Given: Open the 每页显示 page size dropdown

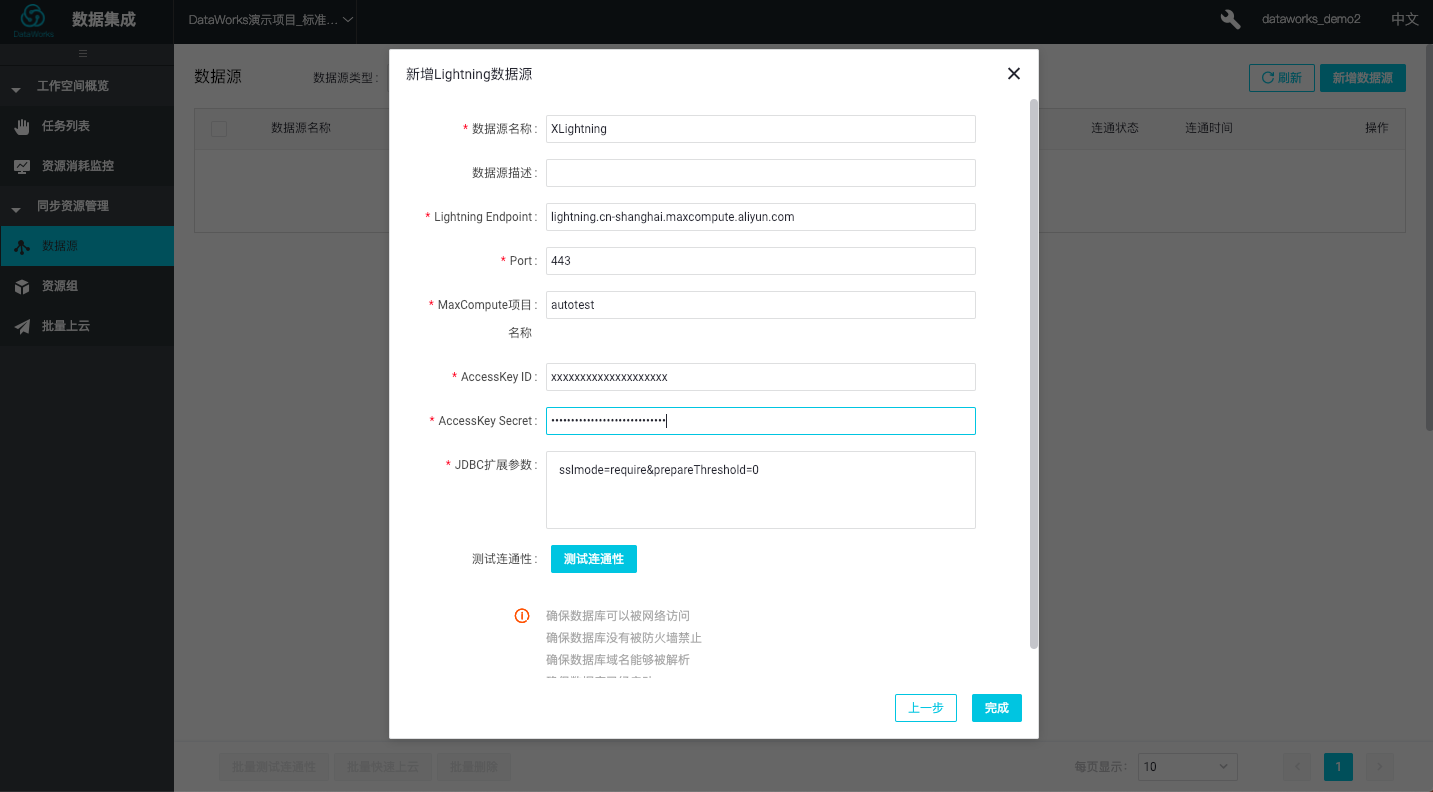Looking at the screenshot, I should click(1187, 767).
